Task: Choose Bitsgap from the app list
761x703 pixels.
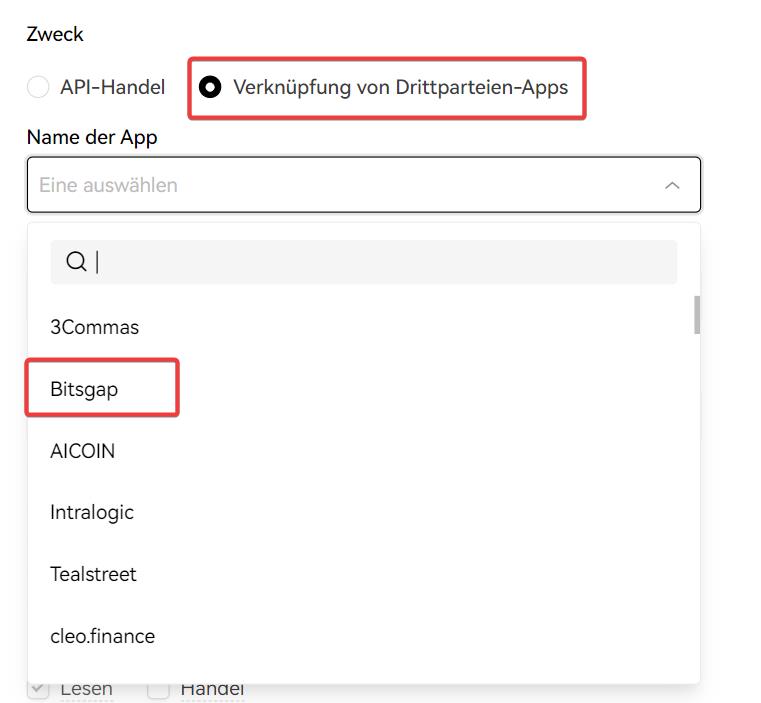Action: pos(84,389)
